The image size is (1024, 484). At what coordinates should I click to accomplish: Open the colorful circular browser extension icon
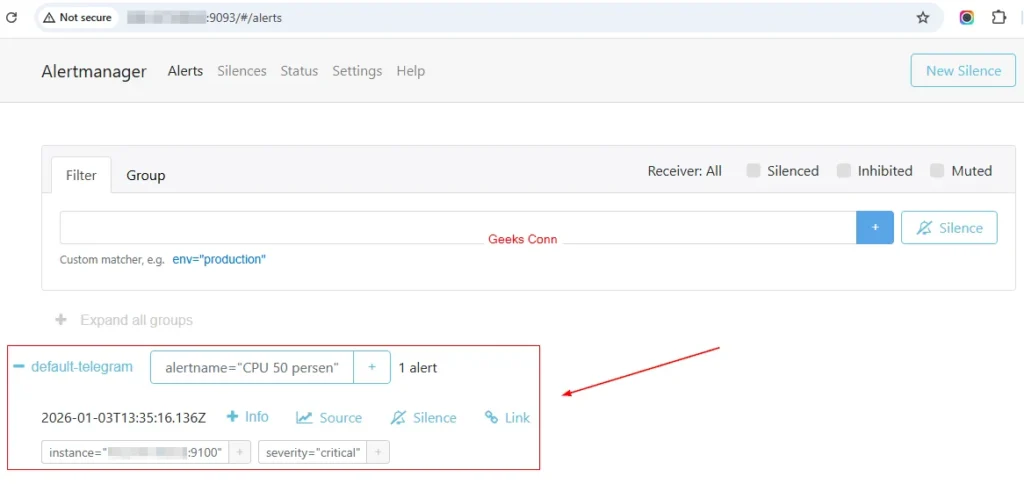[x=967, y=18]
